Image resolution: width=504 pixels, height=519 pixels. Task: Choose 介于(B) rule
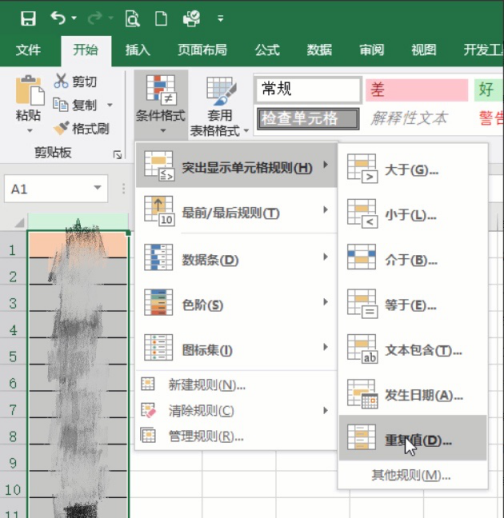[x=413, y=259]
